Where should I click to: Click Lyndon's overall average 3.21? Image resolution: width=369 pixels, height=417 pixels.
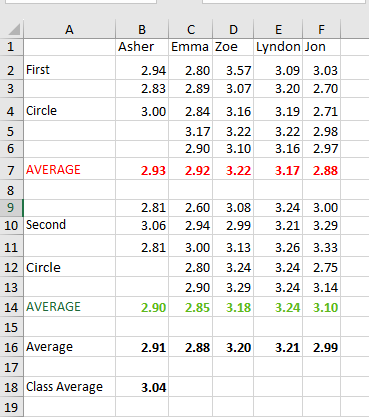[x=278, y=347]
